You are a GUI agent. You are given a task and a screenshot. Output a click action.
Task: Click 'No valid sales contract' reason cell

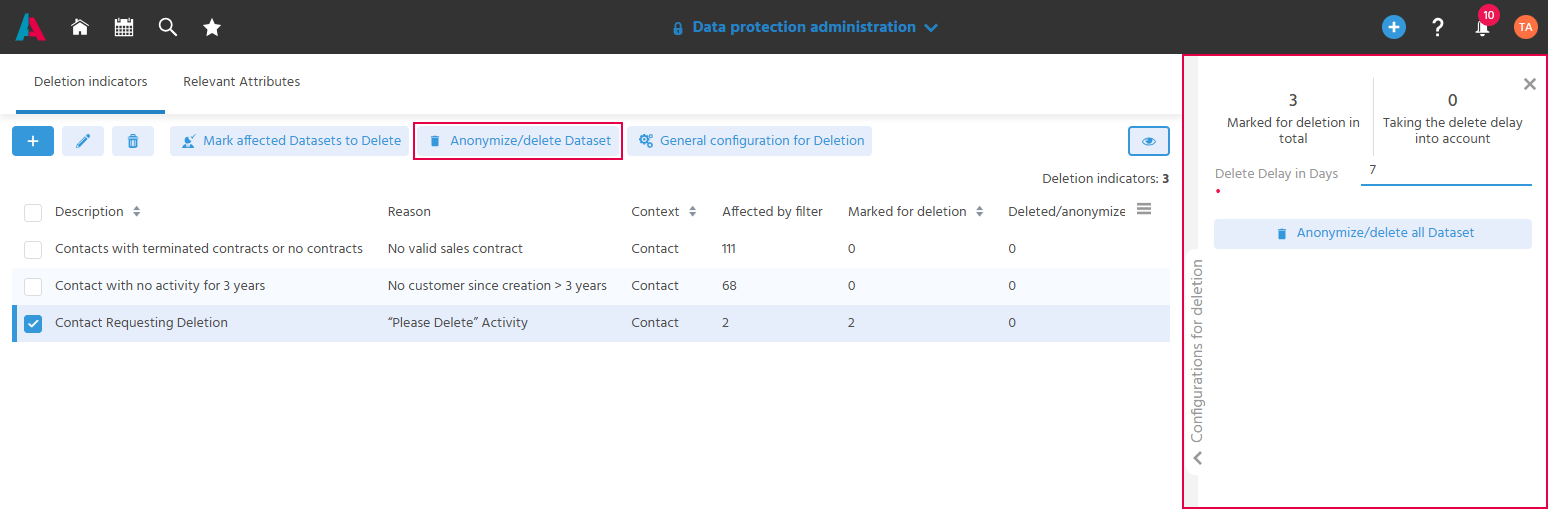[x=455, y=249]
